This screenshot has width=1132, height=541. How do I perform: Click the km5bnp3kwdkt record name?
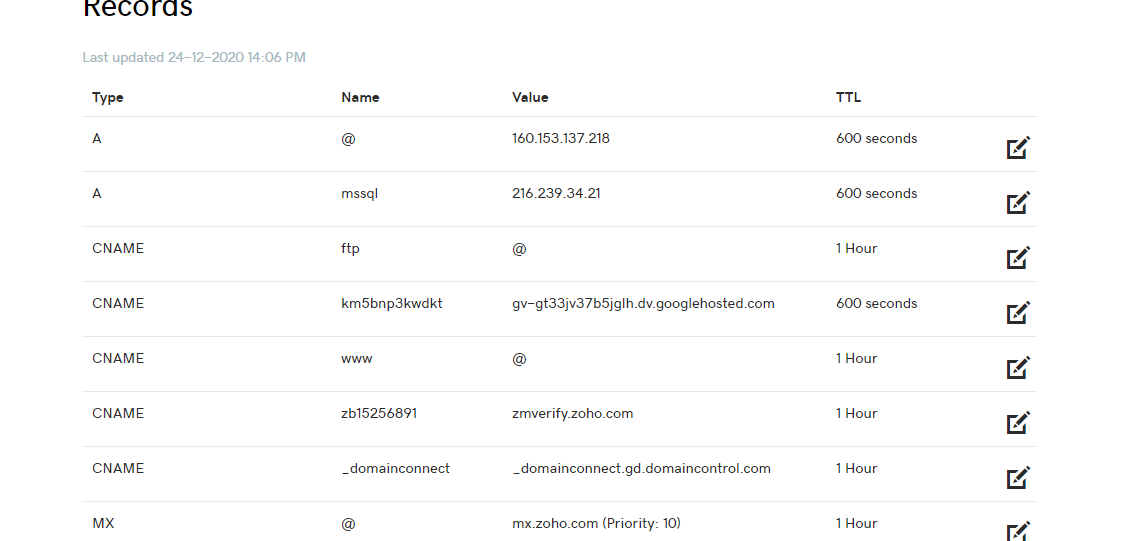392,304
